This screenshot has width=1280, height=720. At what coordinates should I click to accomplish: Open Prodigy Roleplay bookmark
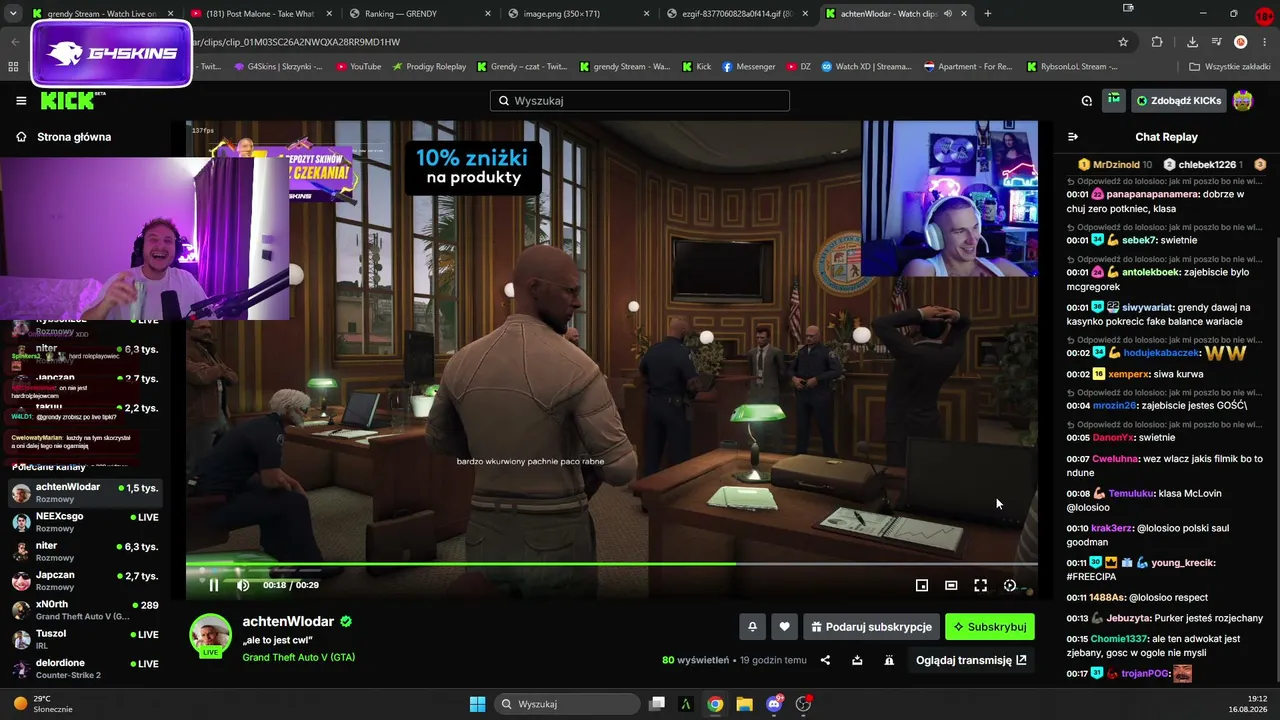point(429,67)
